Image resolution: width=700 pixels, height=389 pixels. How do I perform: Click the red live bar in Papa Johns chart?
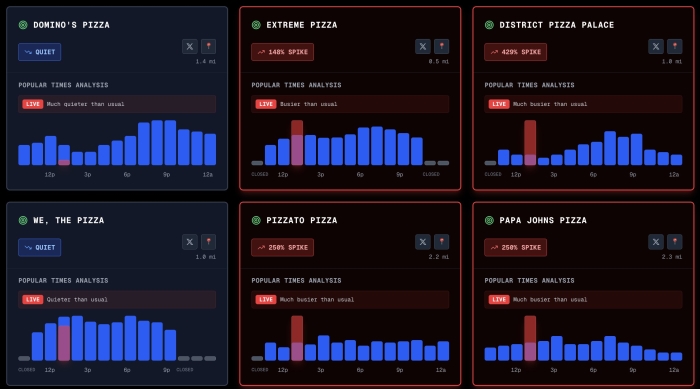(x=530, y=338)
